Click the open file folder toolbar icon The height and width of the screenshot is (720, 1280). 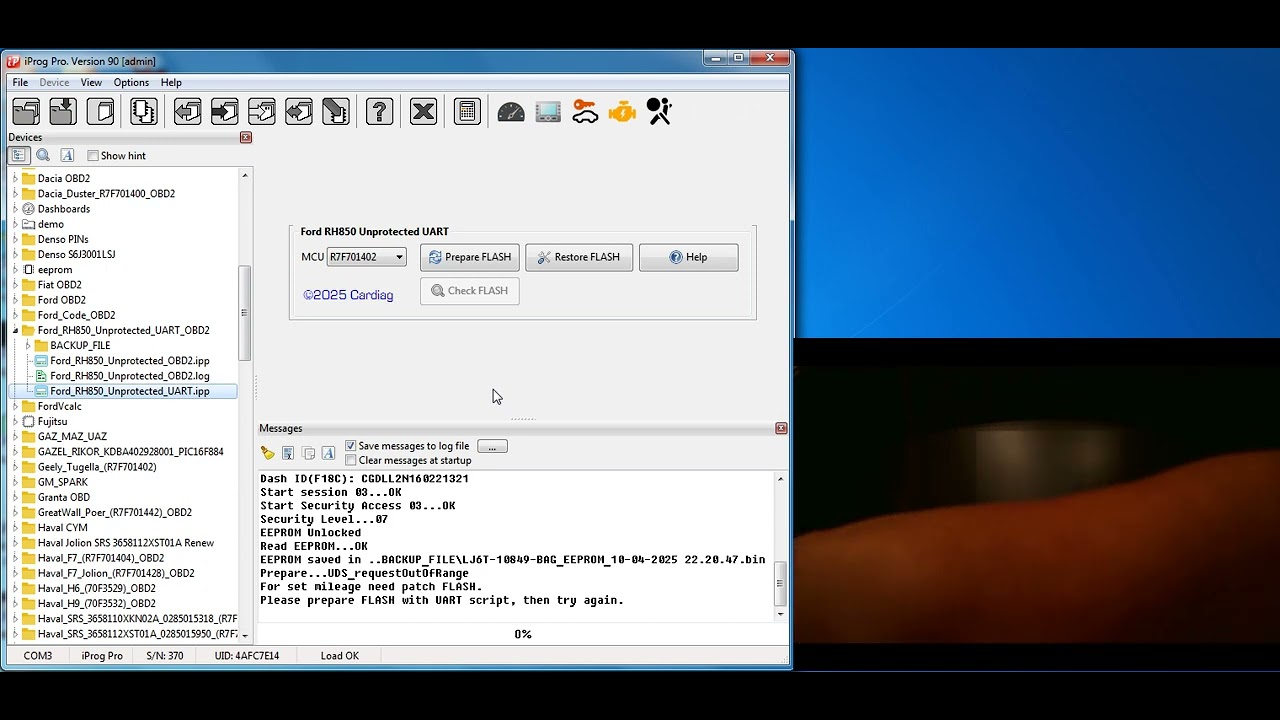click(x=26, y=111)
